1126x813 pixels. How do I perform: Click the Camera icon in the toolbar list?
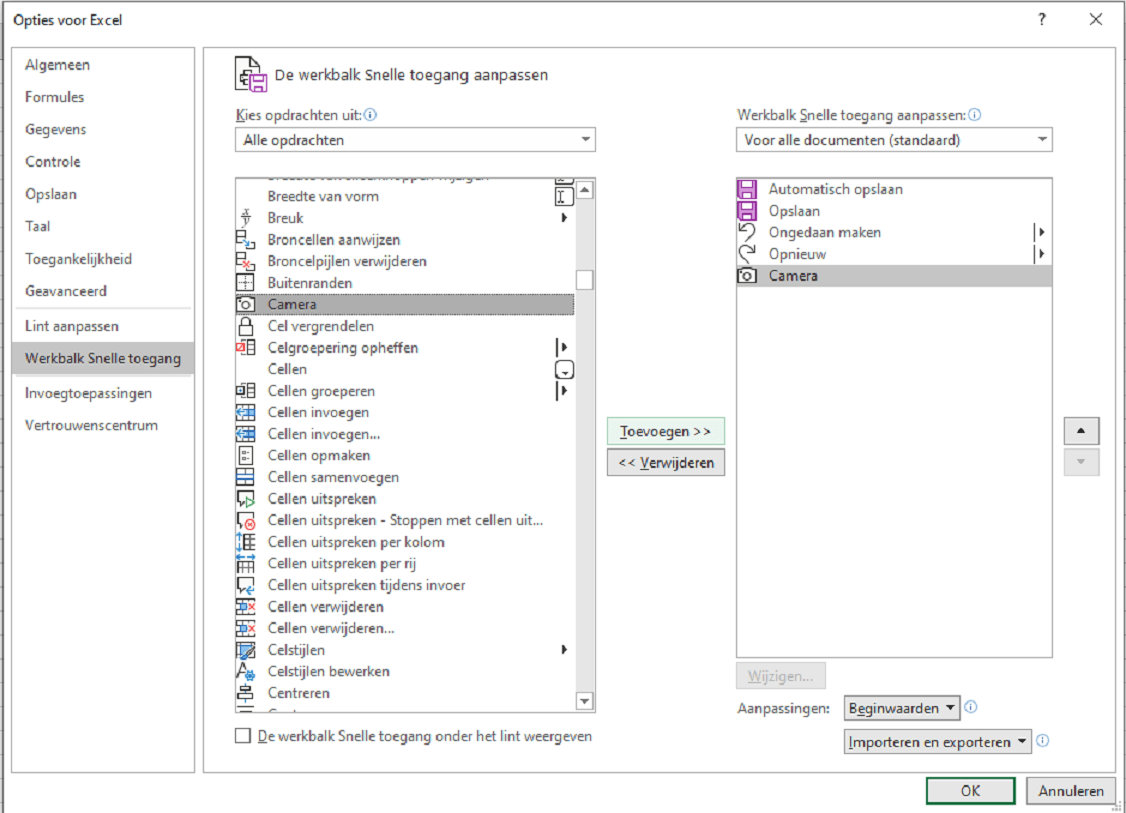point(748,276)
